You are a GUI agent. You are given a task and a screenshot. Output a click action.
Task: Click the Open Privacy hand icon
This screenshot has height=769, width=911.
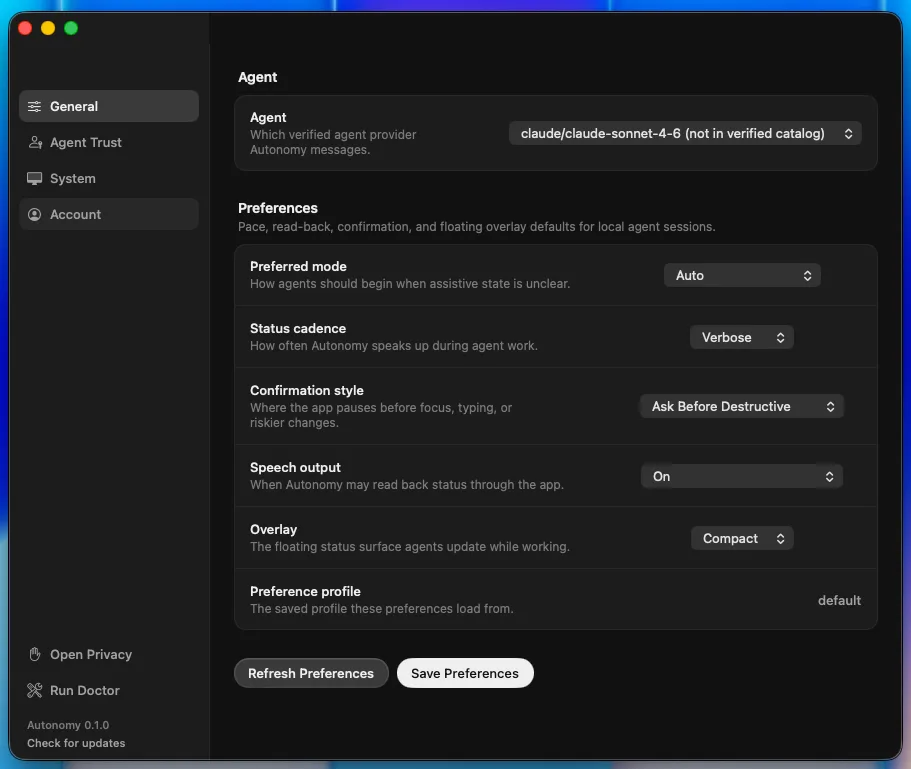pos(34,655)
